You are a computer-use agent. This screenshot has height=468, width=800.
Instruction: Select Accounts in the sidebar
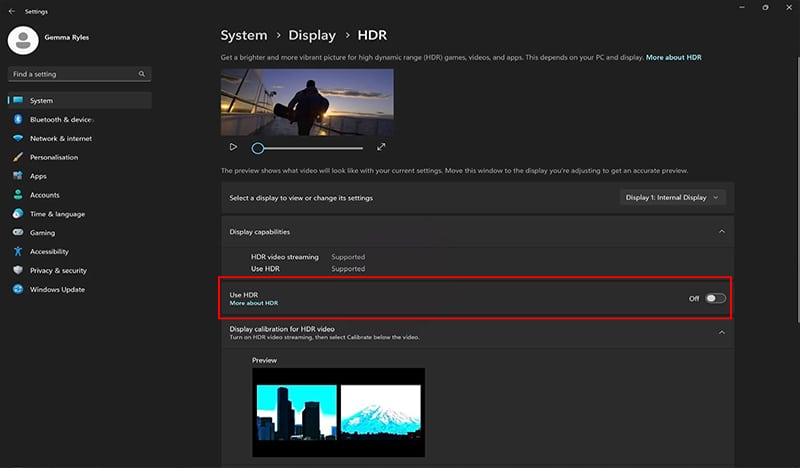(44, 195)
